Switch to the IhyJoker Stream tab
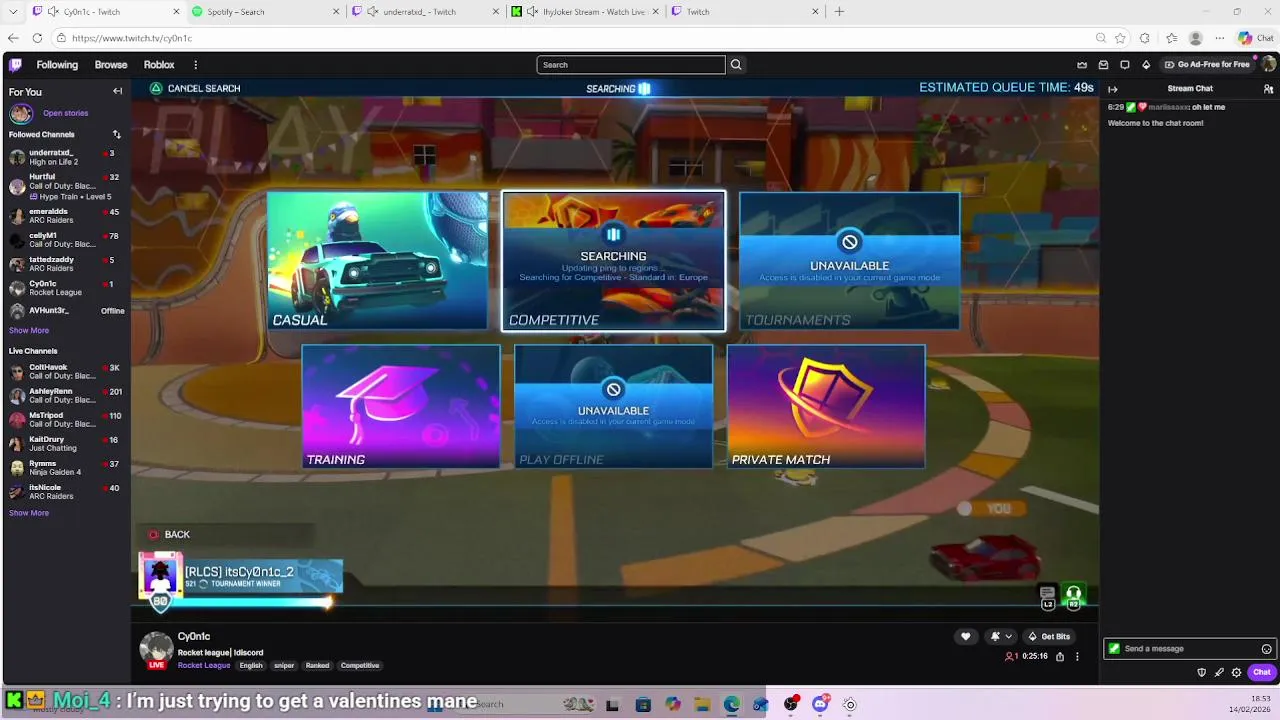This screenshot has width=1280, height=720. 586,12
